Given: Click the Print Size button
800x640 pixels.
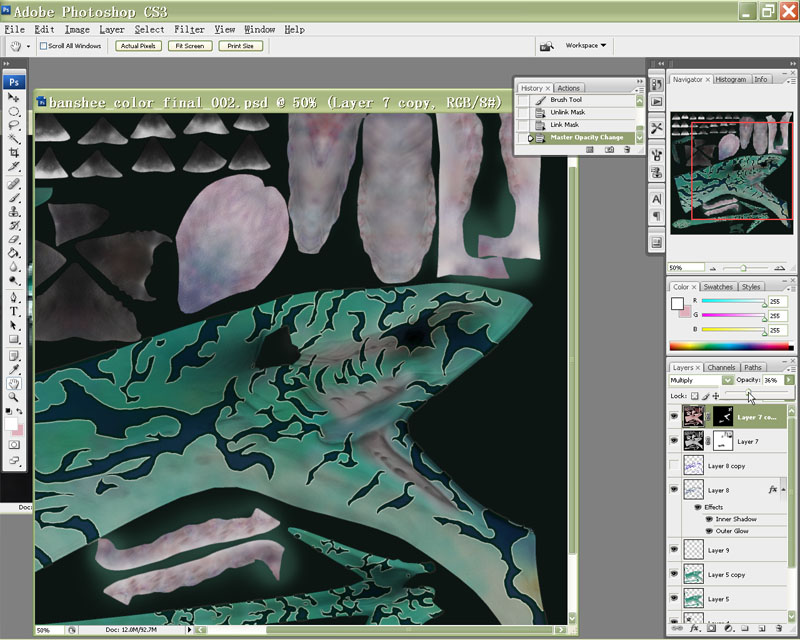Looking at the screenshot, I should [x=240, y=46].
